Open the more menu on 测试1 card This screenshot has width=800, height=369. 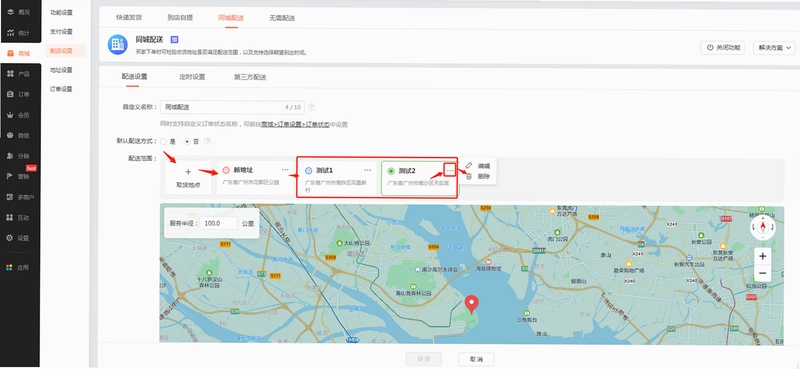tap(368, 170)
